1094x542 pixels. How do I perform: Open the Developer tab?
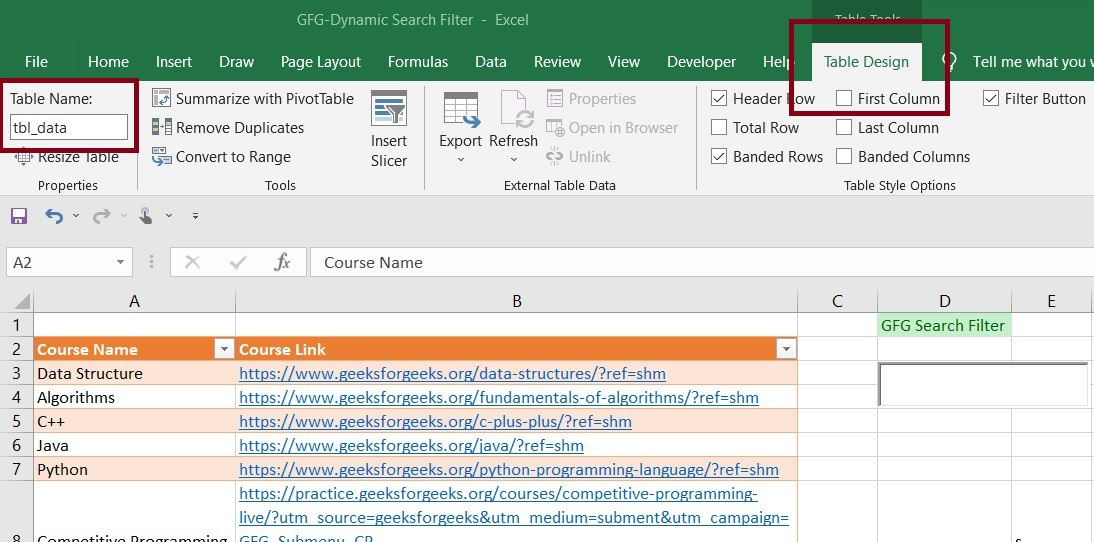coord(701,61)
